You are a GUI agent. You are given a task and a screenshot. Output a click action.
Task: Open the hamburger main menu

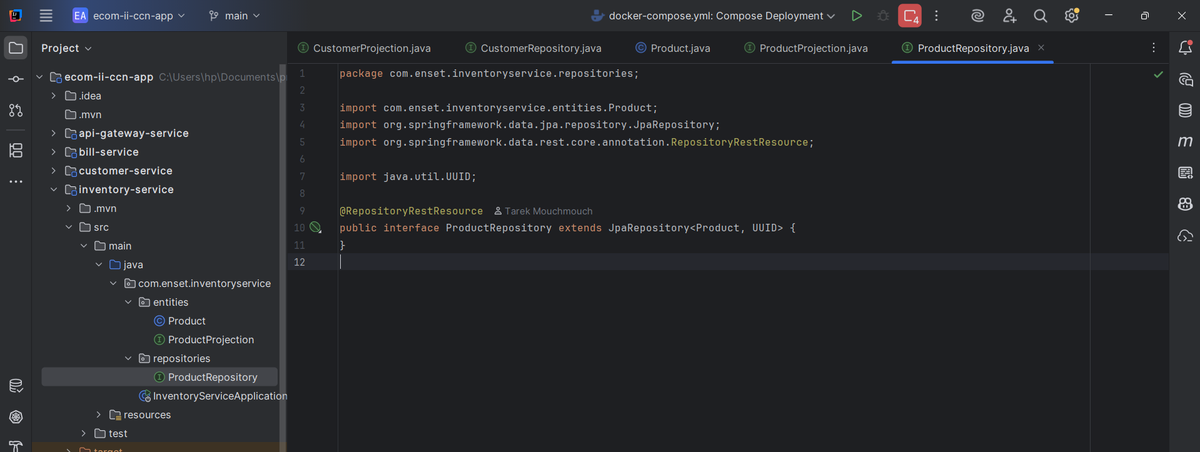tap(46, 16)
